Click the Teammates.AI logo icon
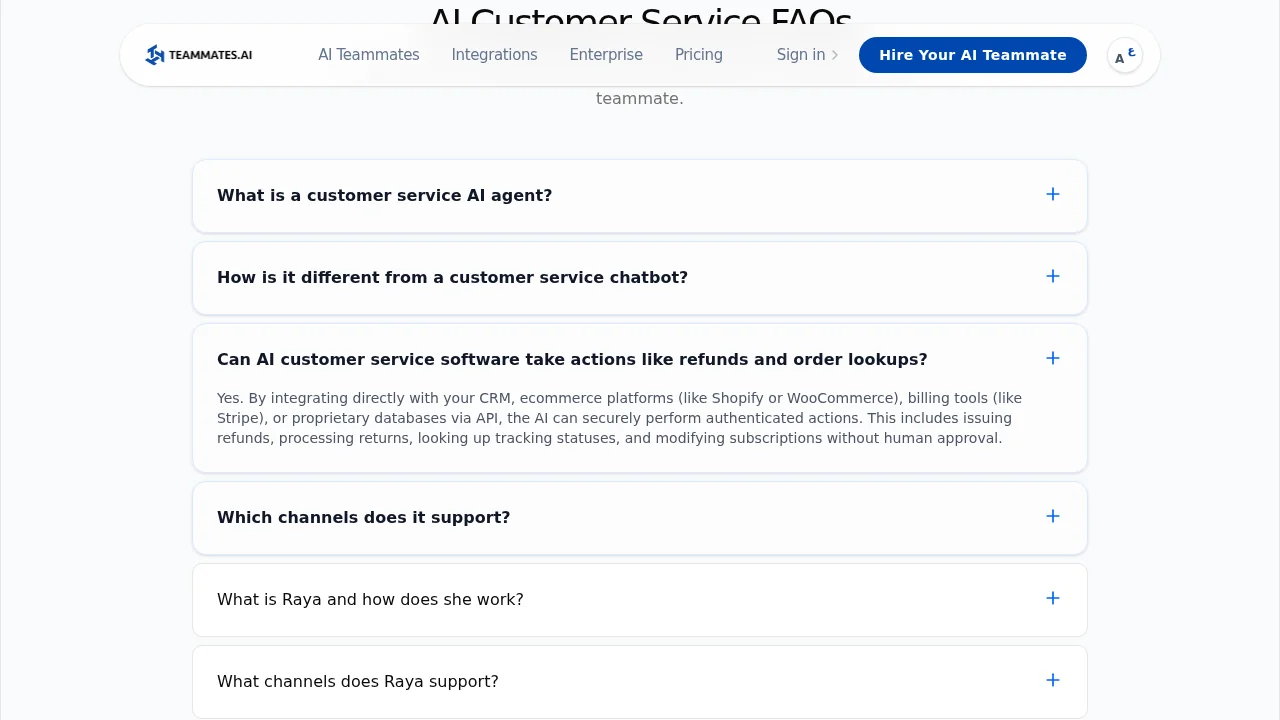This screenshot has height=720, width=1280. pos(155,55)
